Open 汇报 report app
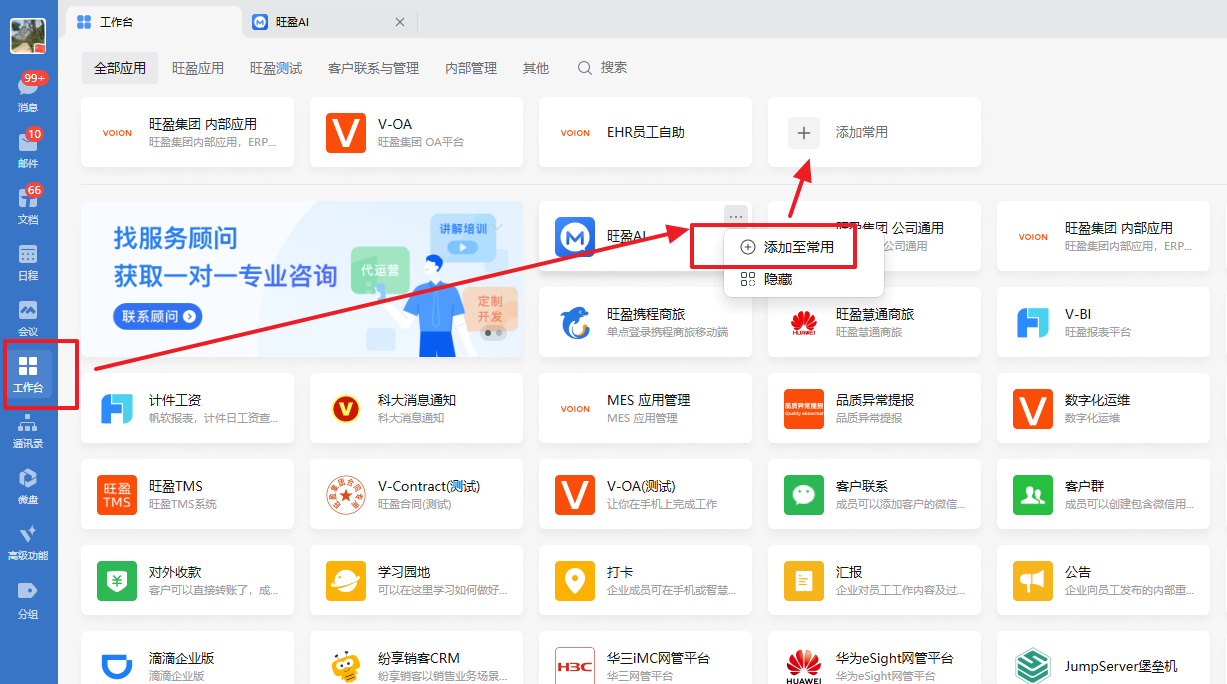Image resolution: width=1227 pixels, height=684 pixels. click(875, 580)
